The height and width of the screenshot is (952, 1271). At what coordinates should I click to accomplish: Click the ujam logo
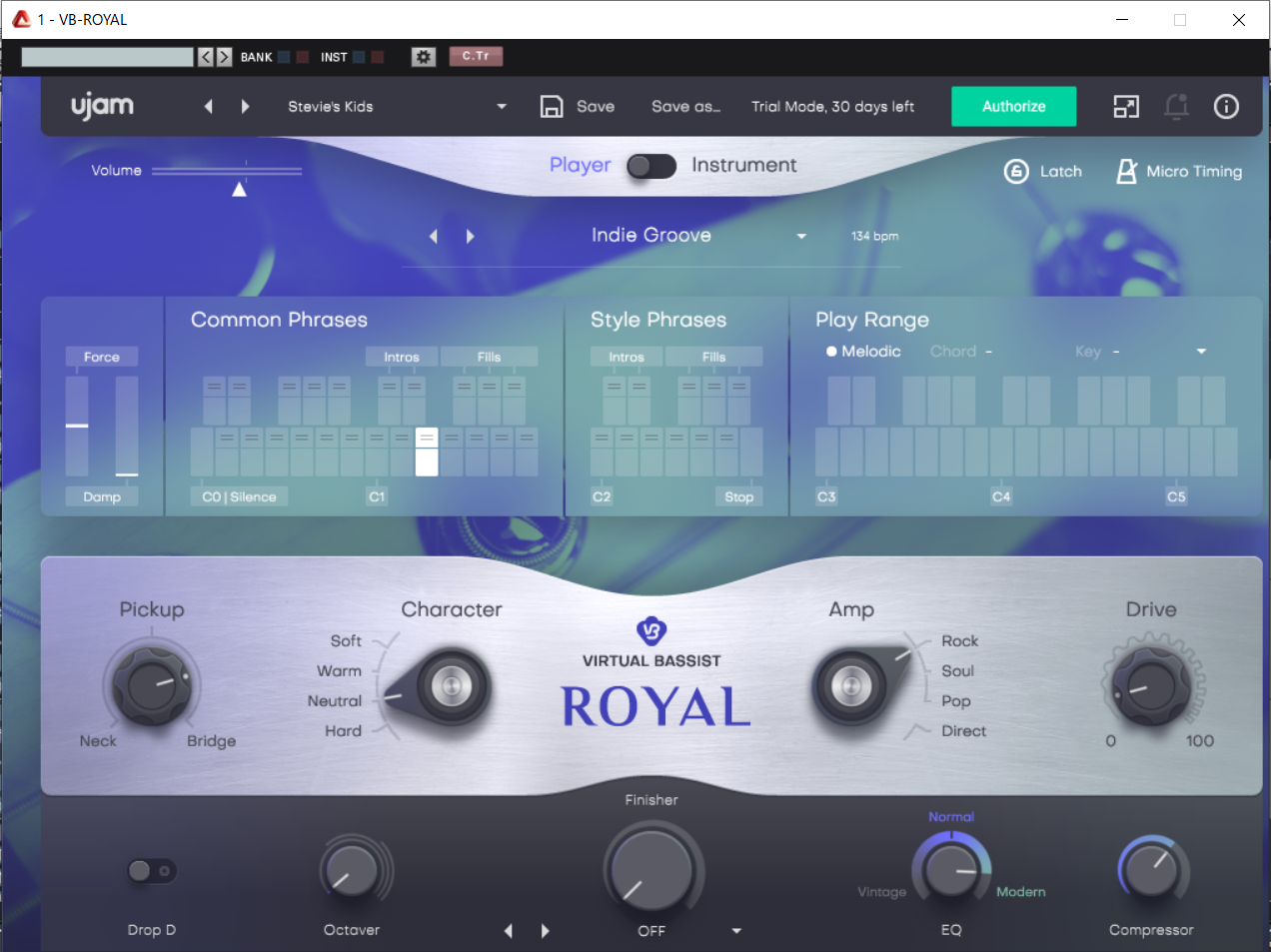tap(102, 106)
